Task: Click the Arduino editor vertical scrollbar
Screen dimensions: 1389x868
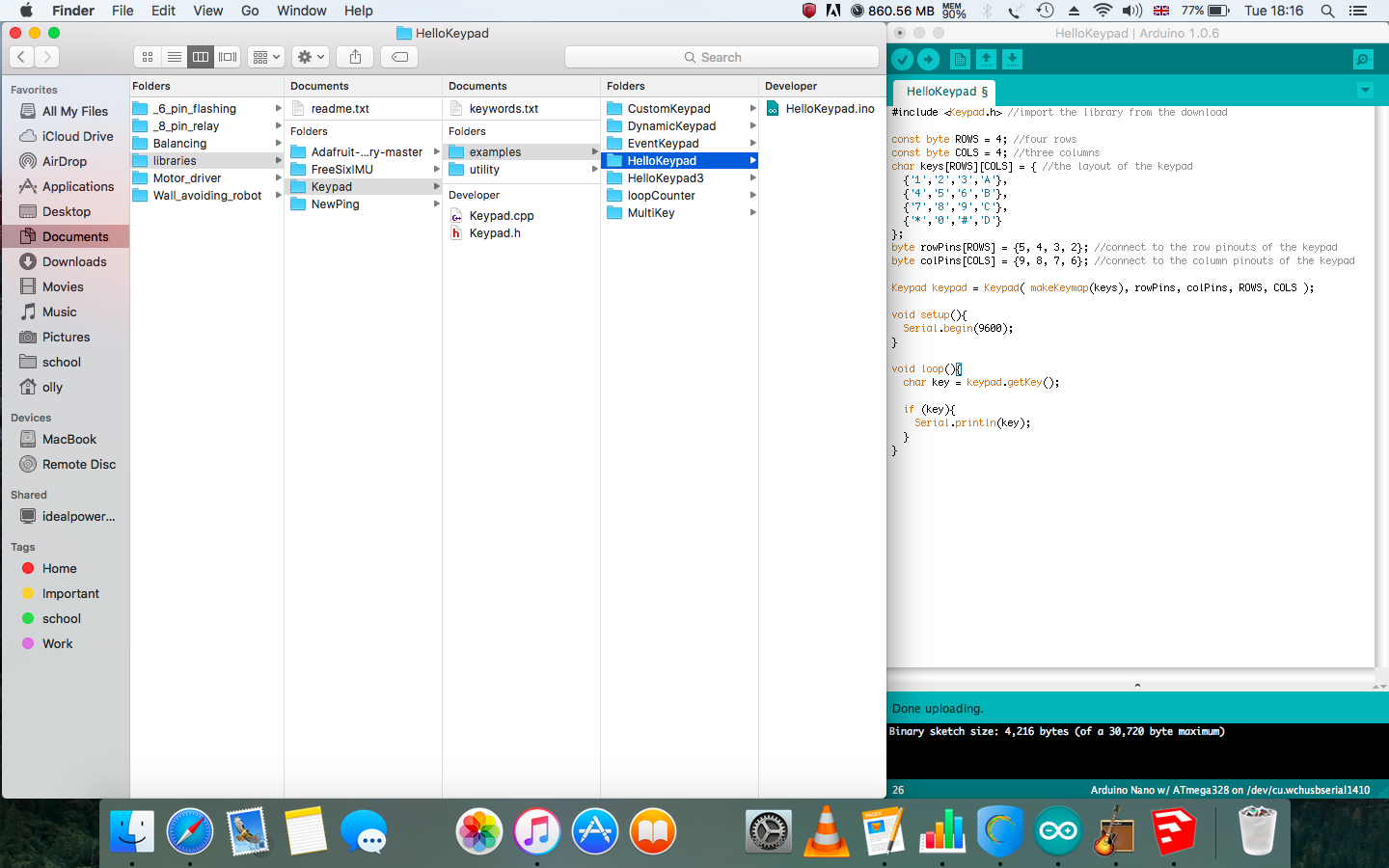Action: coord(1381,386)
